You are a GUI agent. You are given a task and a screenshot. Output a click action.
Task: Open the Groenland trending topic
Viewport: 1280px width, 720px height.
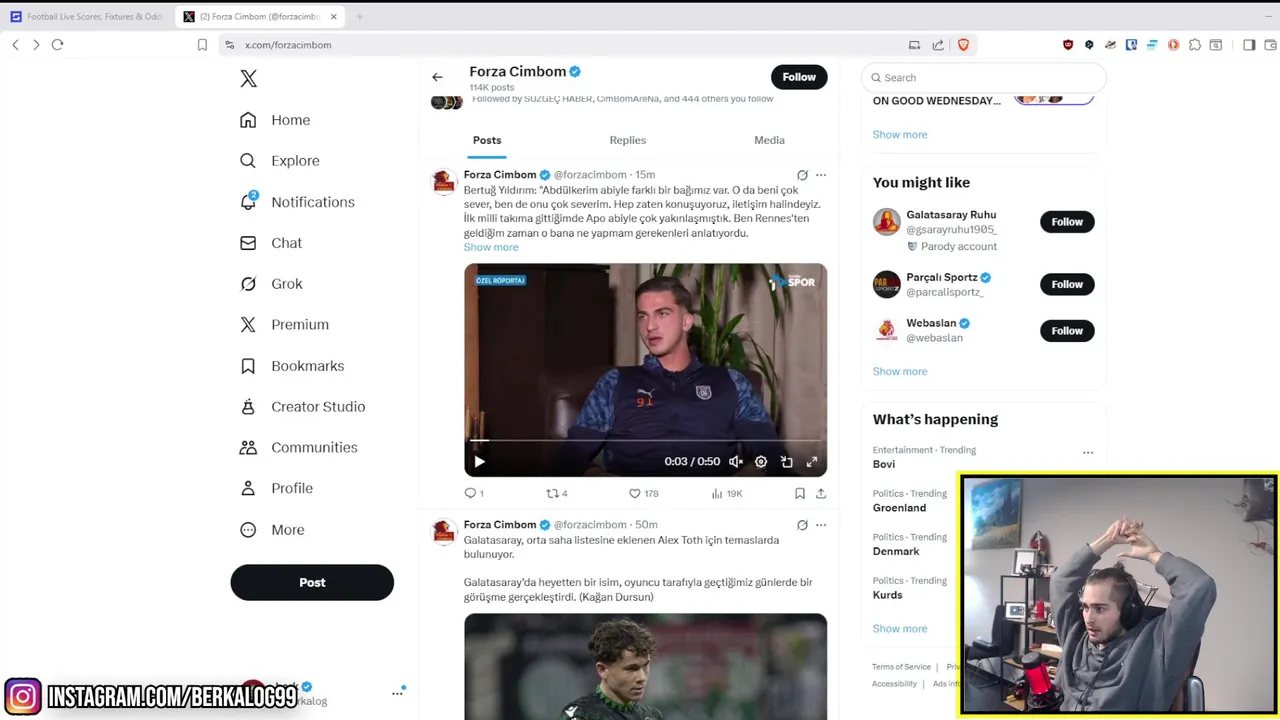[899, 508]
